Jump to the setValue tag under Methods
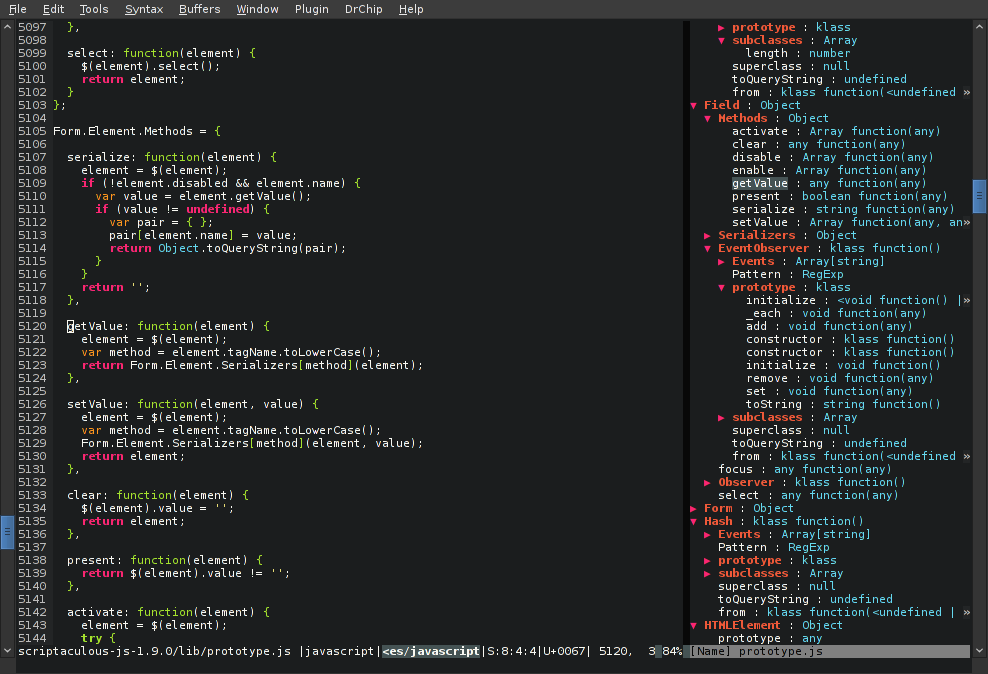Screen dimensions: 988x674 tap(760, 222)
